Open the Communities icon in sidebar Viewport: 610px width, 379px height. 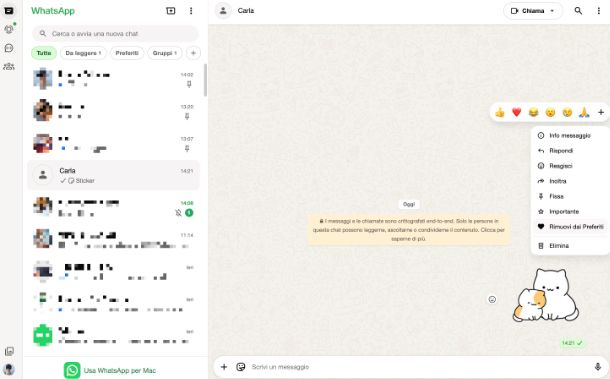click(x=9, y=67)
